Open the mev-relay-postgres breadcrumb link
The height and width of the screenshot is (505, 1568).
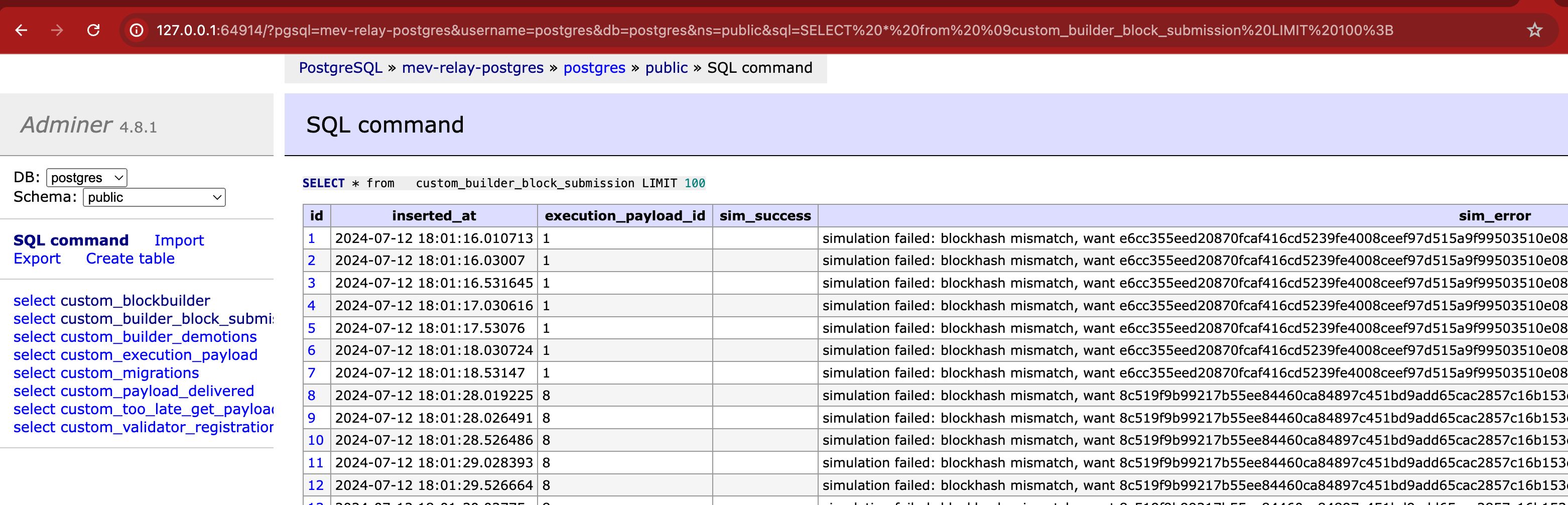pos(472,68)
